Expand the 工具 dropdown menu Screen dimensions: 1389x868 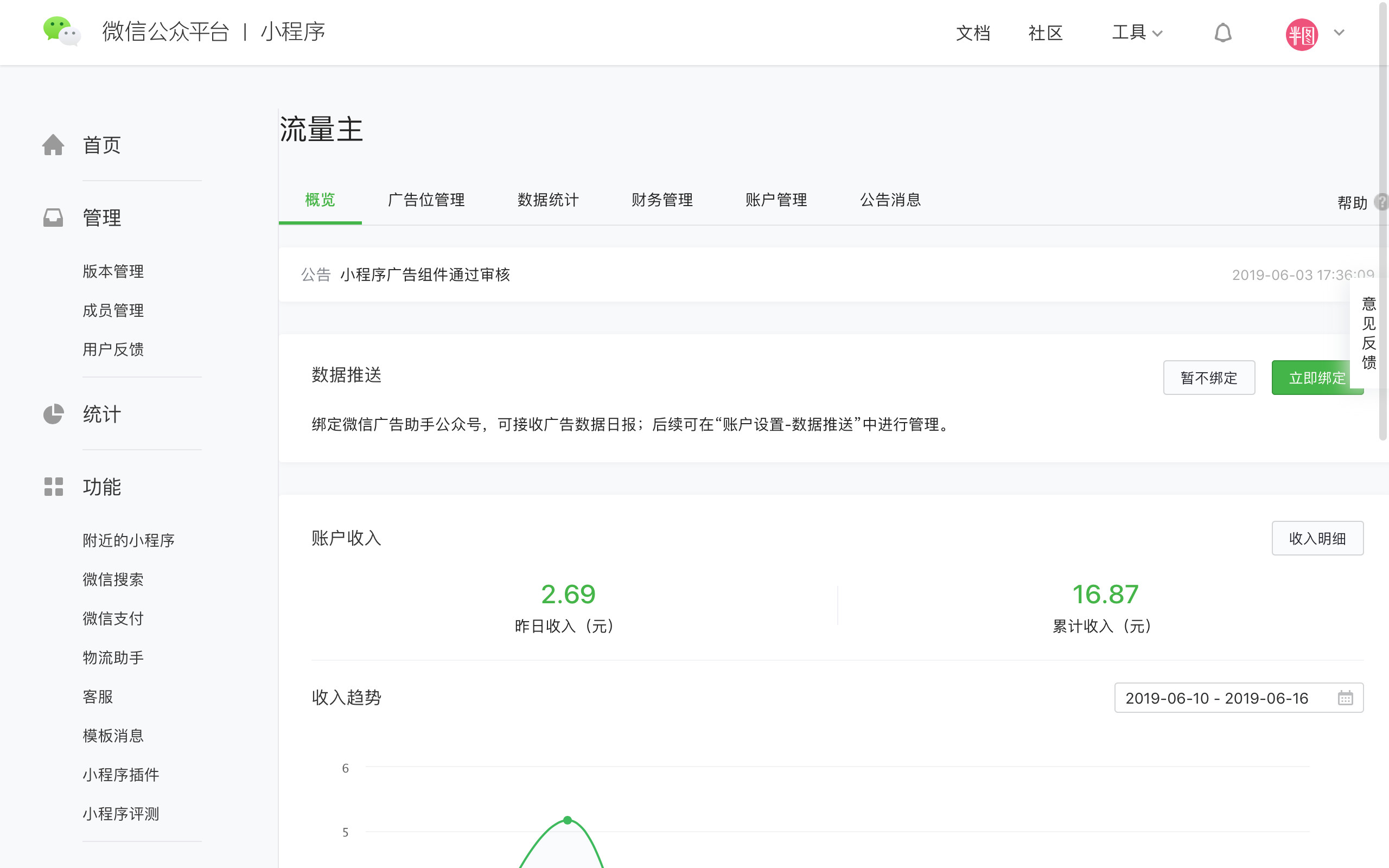pos(1137,33)
